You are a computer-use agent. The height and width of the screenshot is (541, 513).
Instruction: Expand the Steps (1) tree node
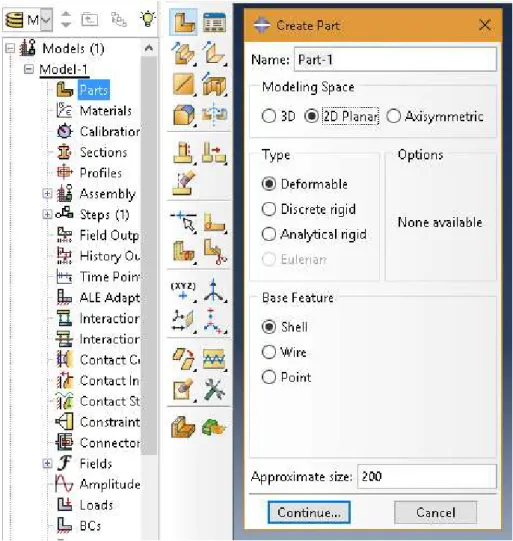(x=47, y=214)
